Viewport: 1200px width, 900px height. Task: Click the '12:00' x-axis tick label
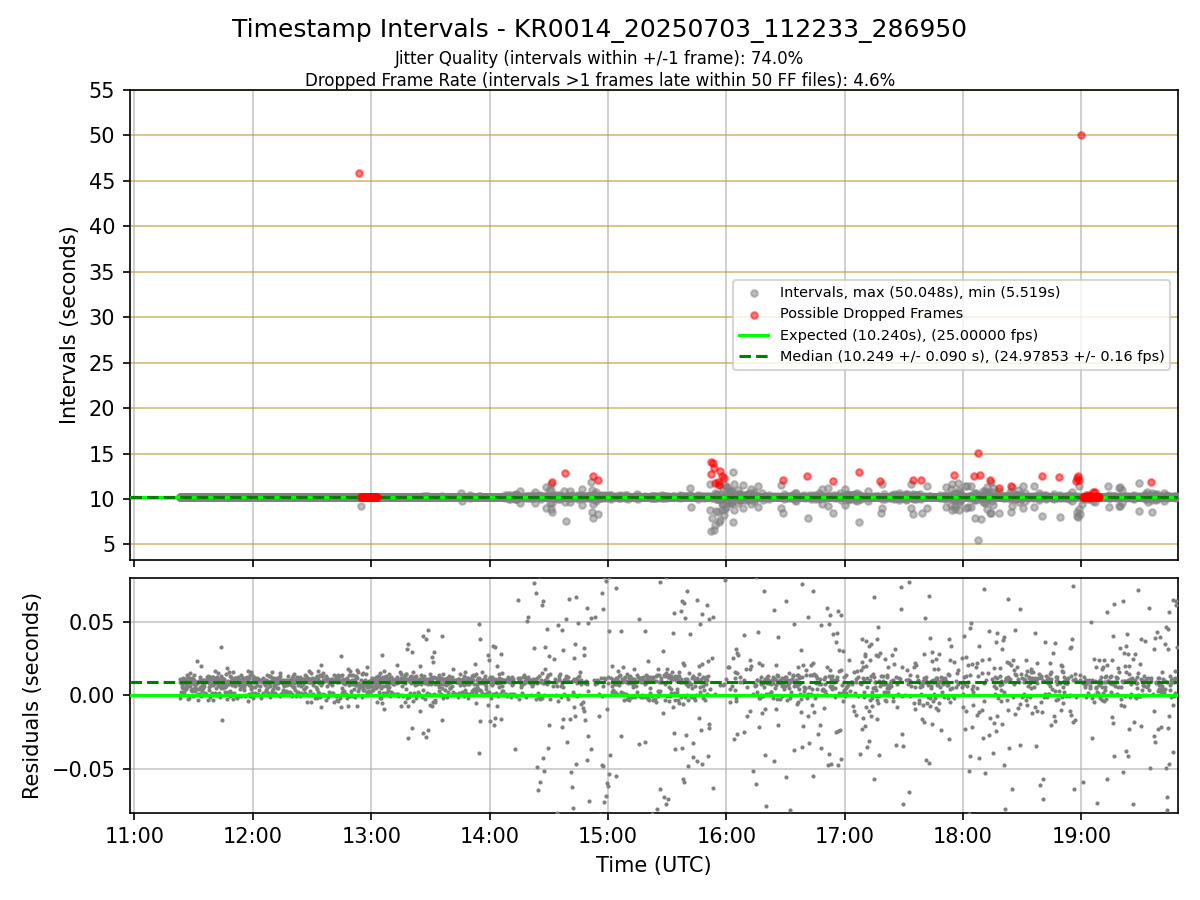click(x=252, y=834)
